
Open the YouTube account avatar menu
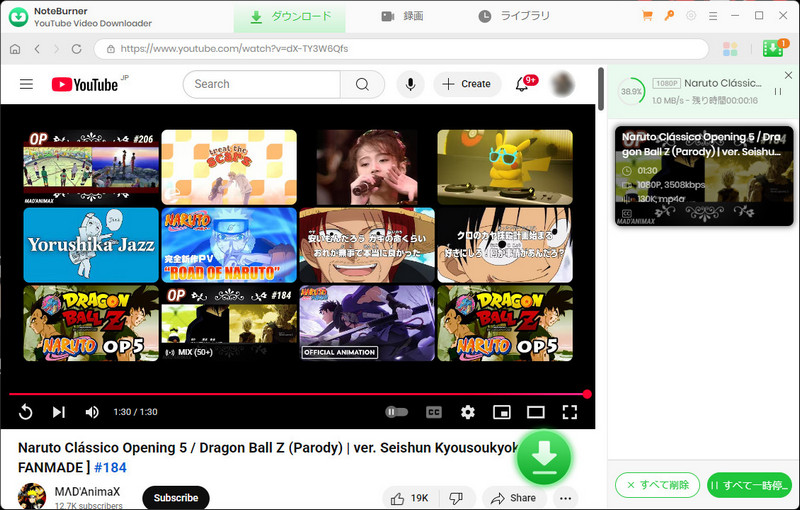point(563,84)
